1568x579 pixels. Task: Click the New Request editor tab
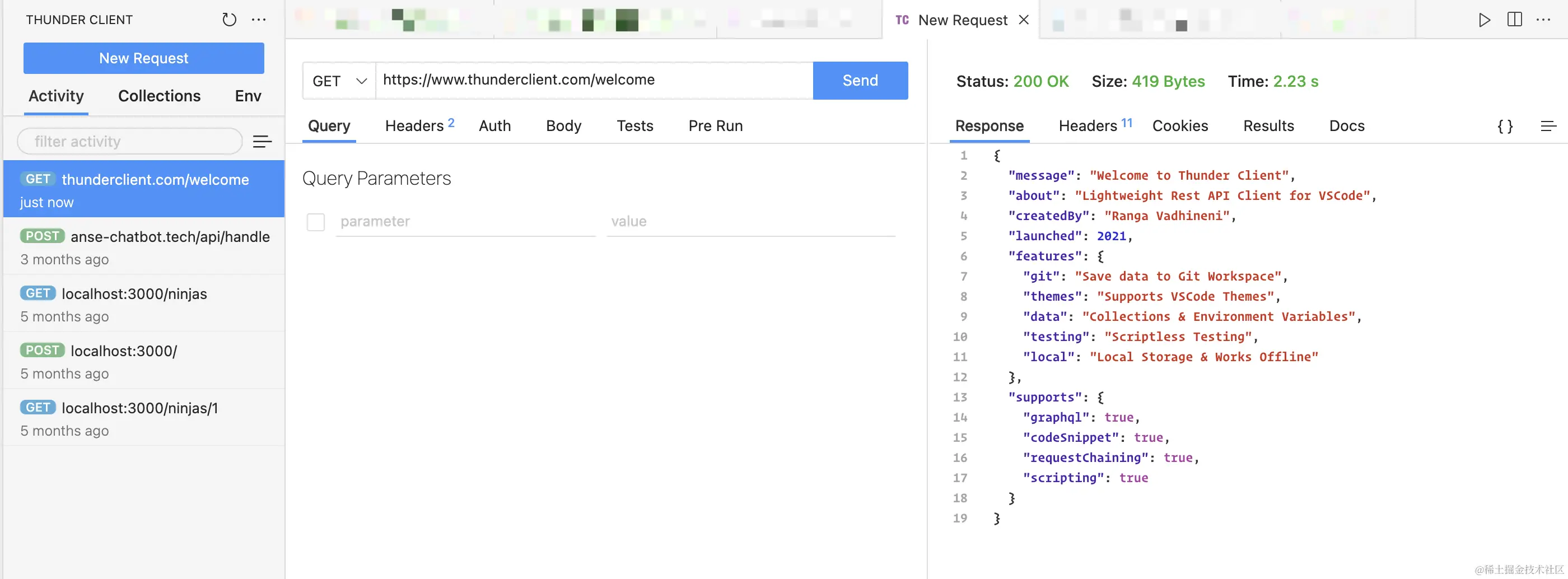point(962,20)
